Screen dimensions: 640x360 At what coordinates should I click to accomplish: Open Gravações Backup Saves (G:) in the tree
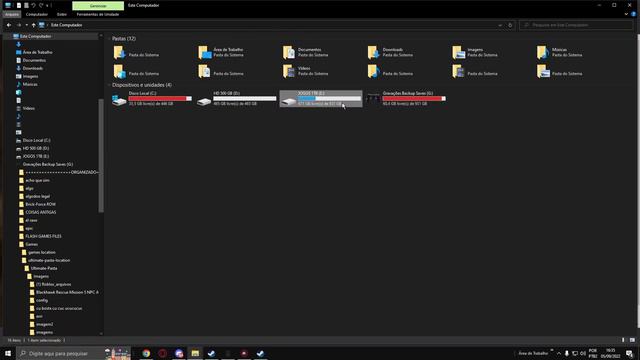(x=48, y=164)
